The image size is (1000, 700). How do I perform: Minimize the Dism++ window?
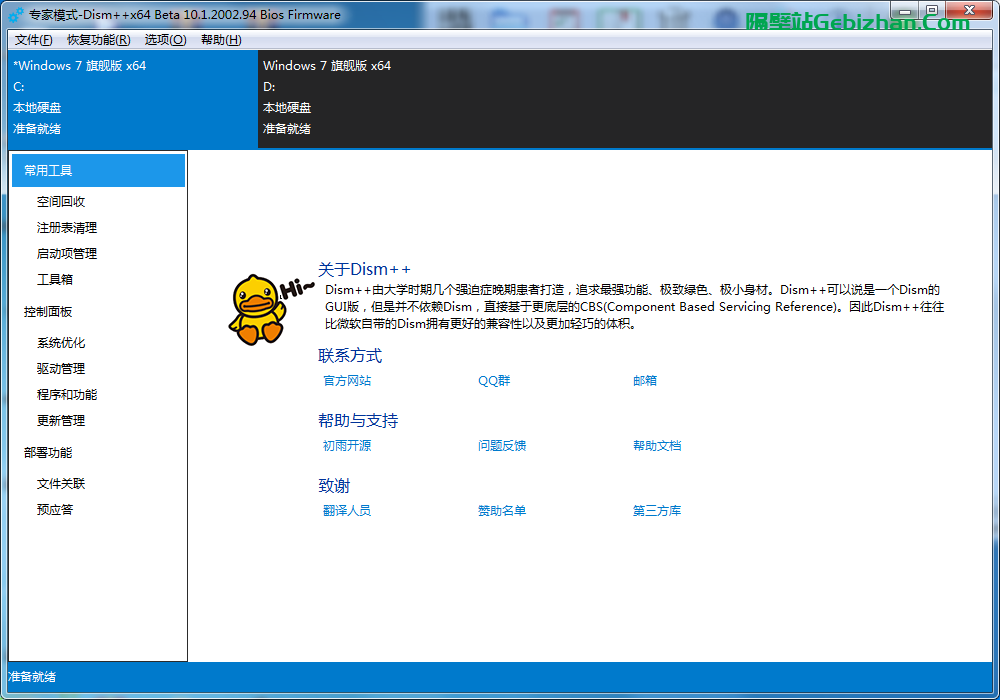click(904, 10)
